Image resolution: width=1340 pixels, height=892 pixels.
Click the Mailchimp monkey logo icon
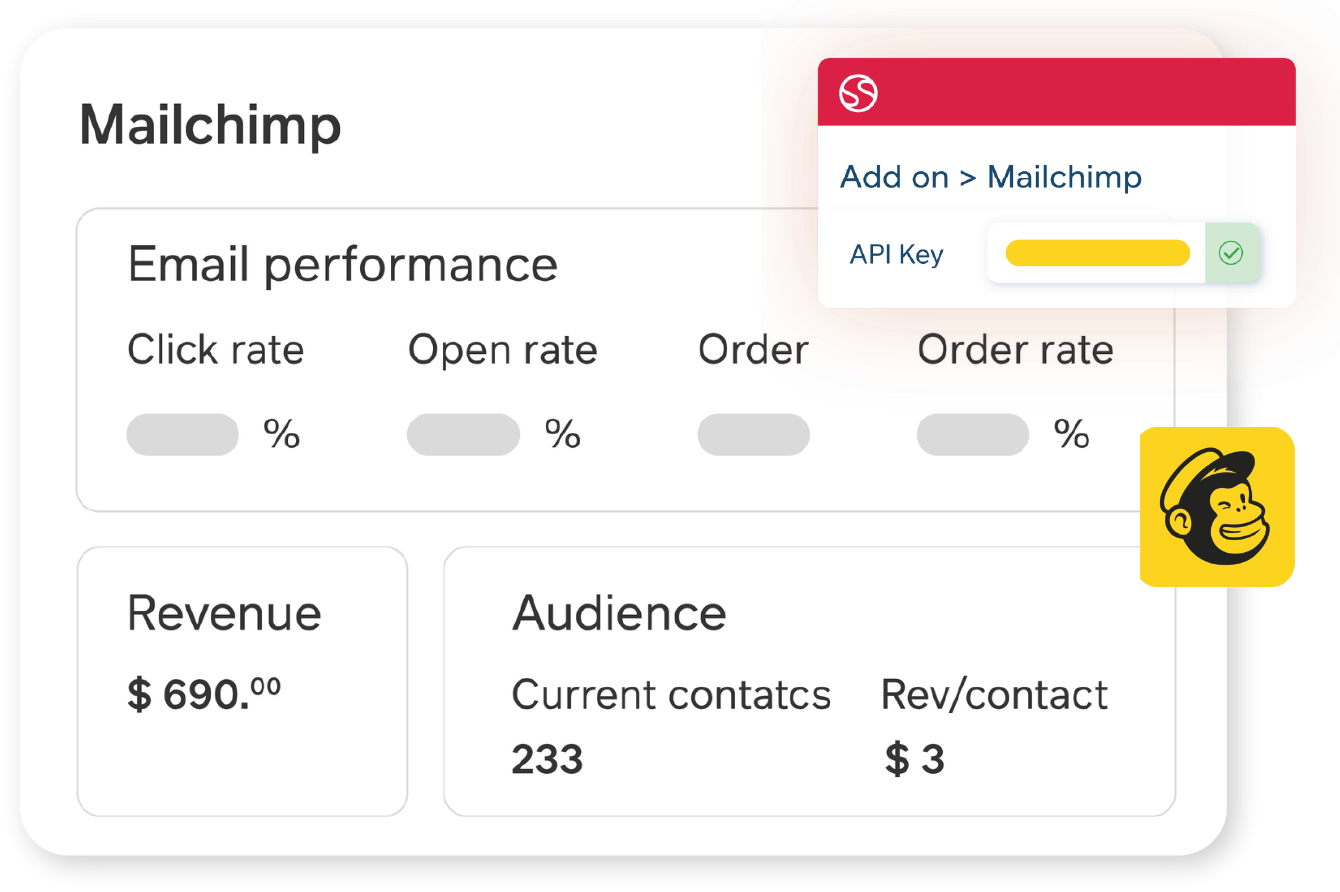[1216, 506]
